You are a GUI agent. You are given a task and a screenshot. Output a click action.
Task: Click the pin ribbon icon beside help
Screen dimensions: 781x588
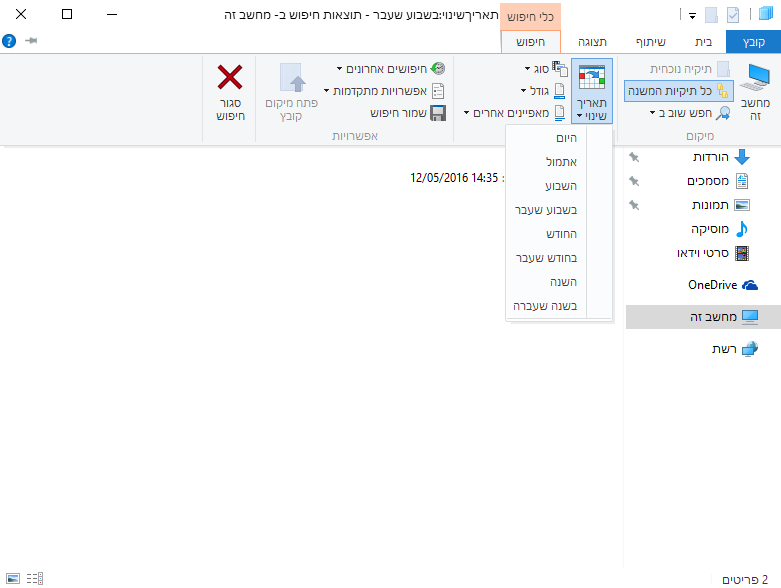tap(31, 40)
